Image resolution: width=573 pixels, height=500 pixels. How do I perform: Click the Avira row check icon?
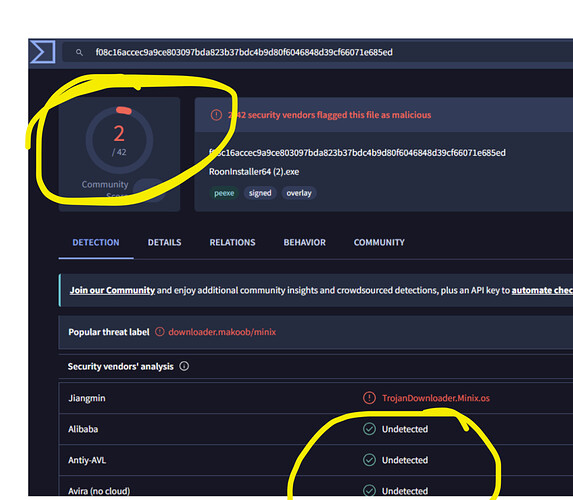point(369,490)
